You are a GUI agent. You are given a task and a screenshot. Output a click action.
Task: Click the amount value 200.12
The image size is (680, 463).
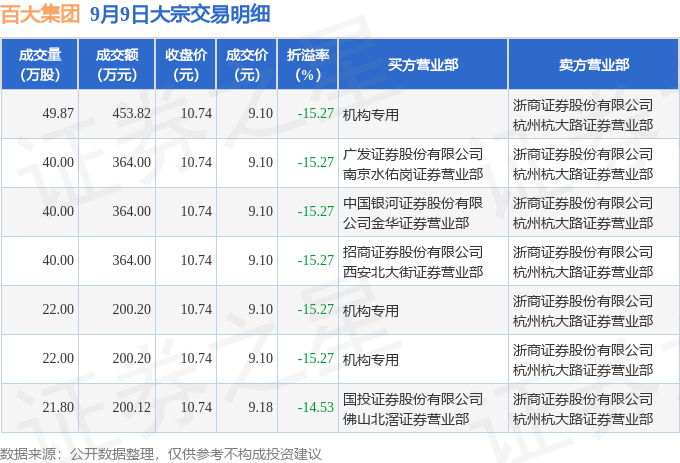point(131,408)
